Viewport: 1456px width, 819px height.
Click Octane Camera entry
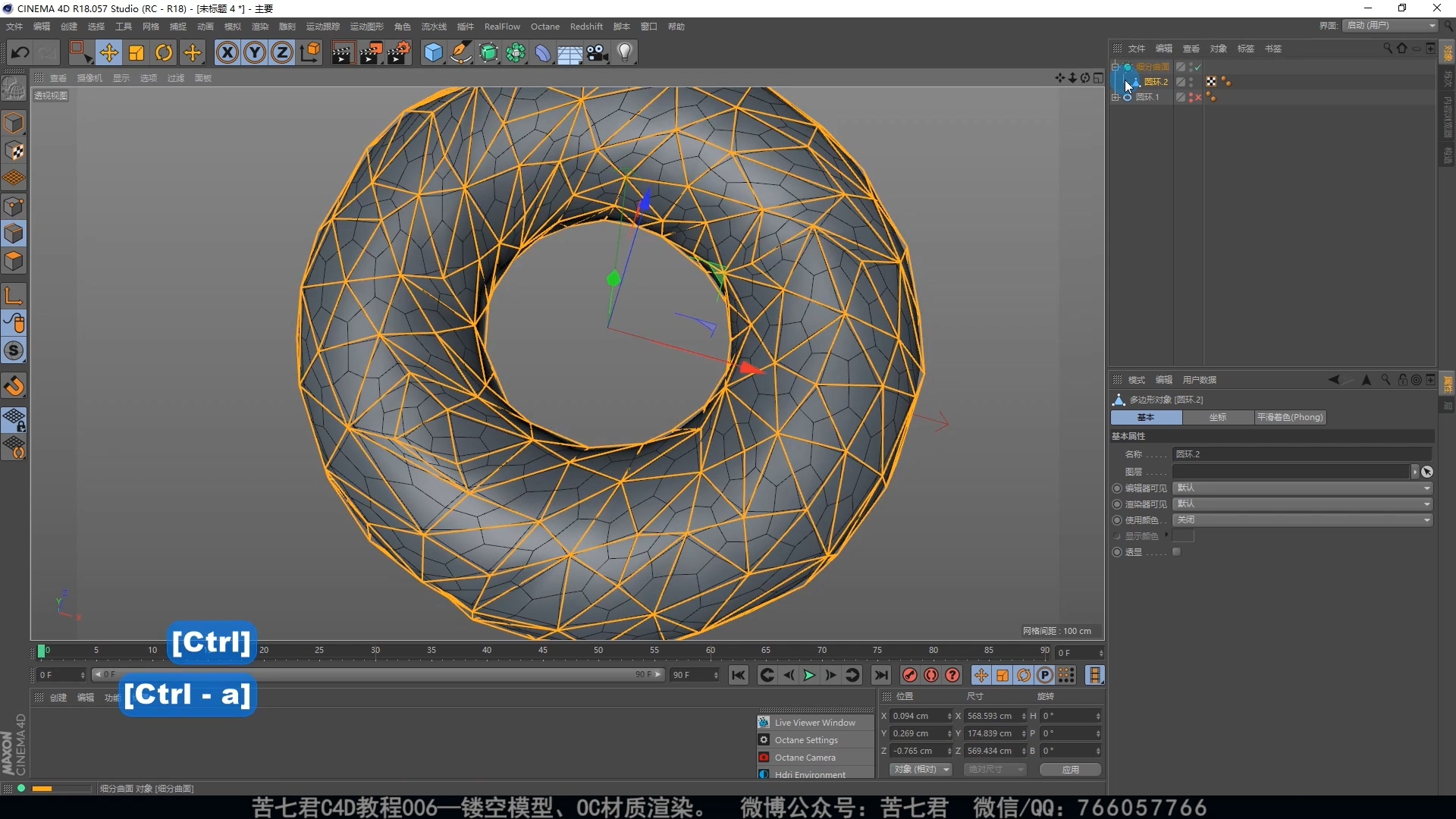click(x=815, y=758)
